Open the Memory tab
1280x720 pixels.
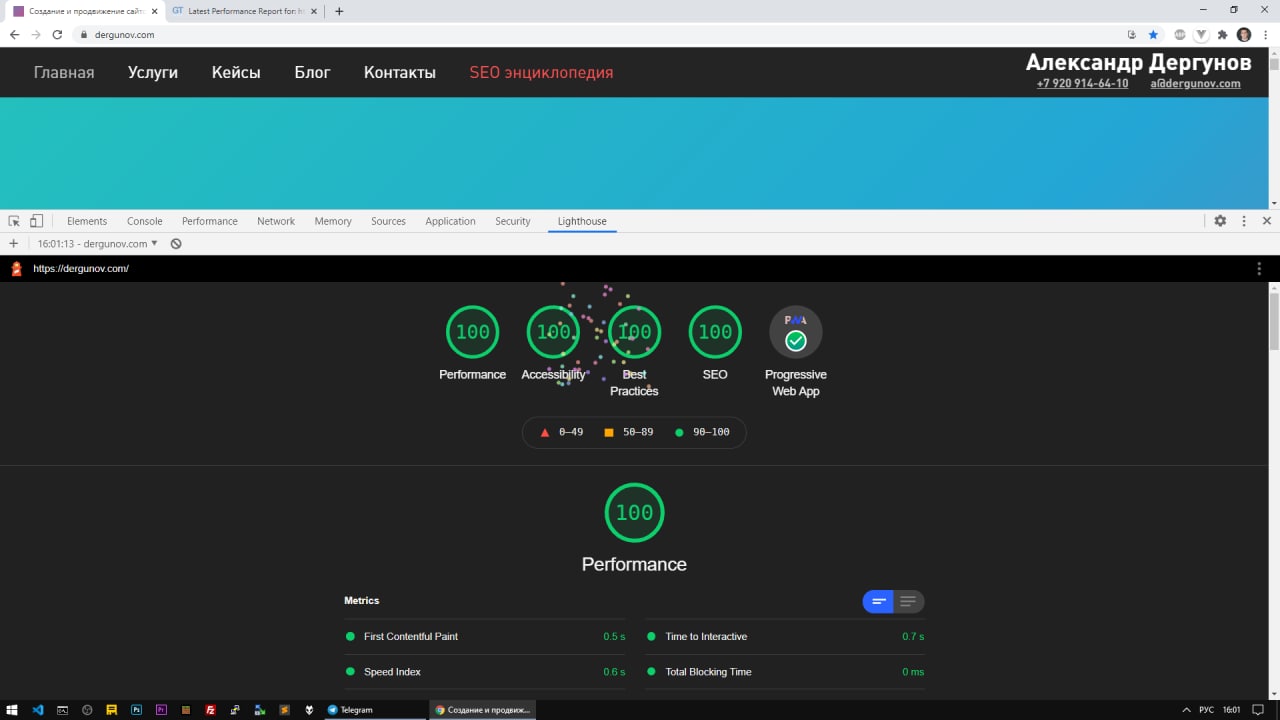pyautogui.click(x=333, y=221)
